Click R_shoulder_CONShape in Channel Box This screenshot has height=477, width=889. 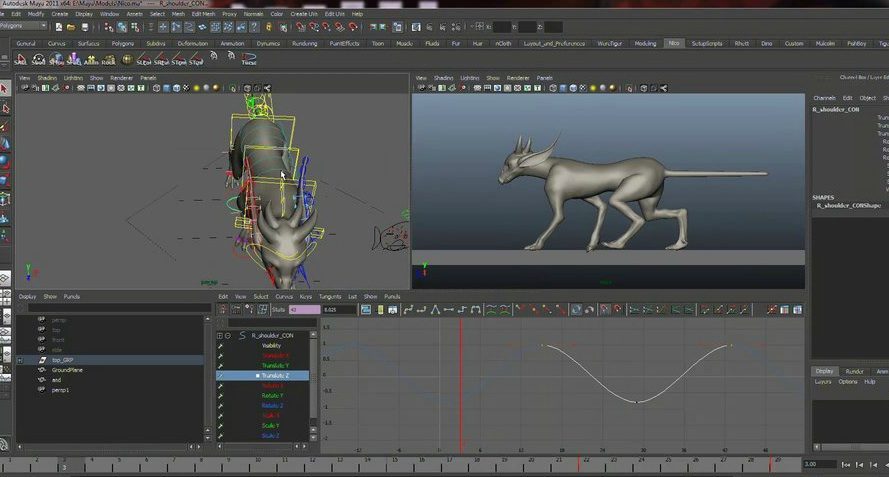tap(849, 205)
